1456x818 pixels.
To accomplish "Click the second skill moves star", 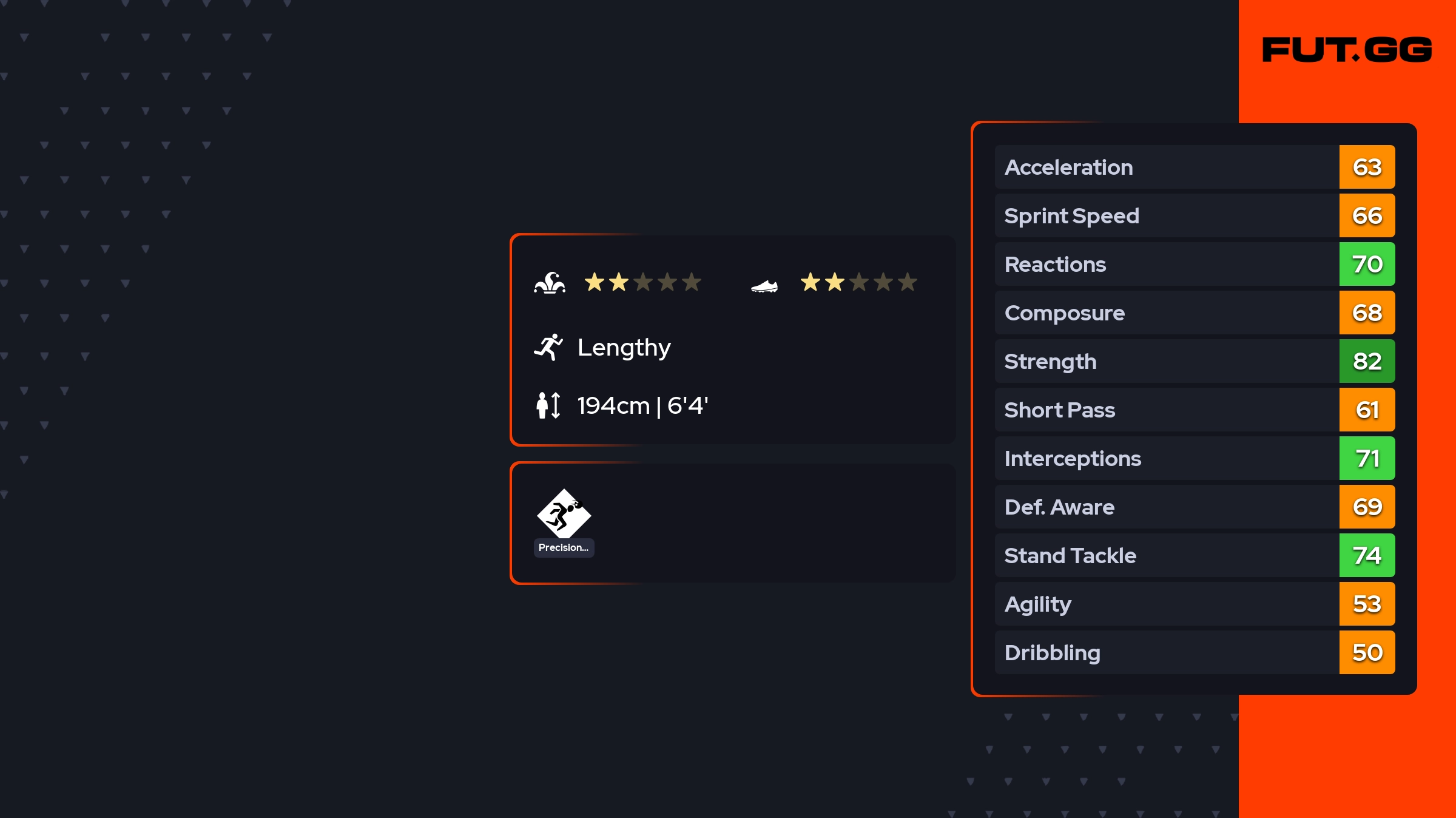I will (618, 282).
